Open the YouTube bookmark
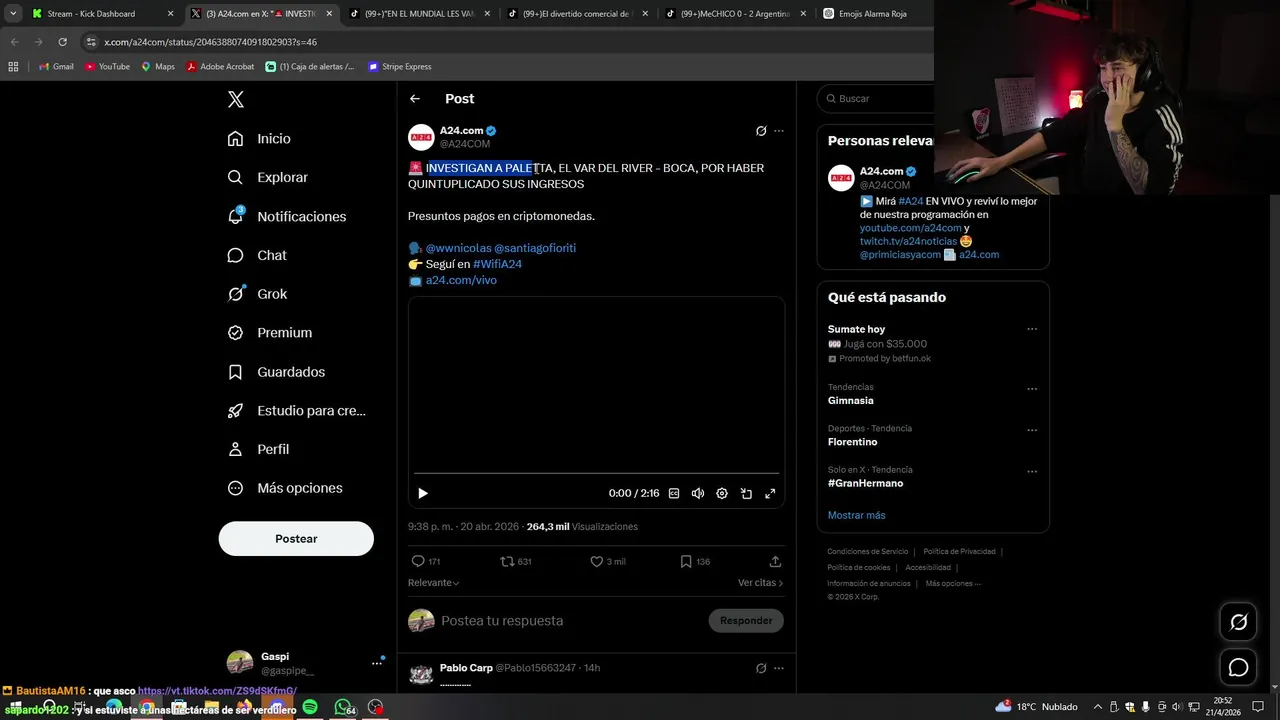The width and height of the screenshot is (1280, 720). click(x=107, y=67)
